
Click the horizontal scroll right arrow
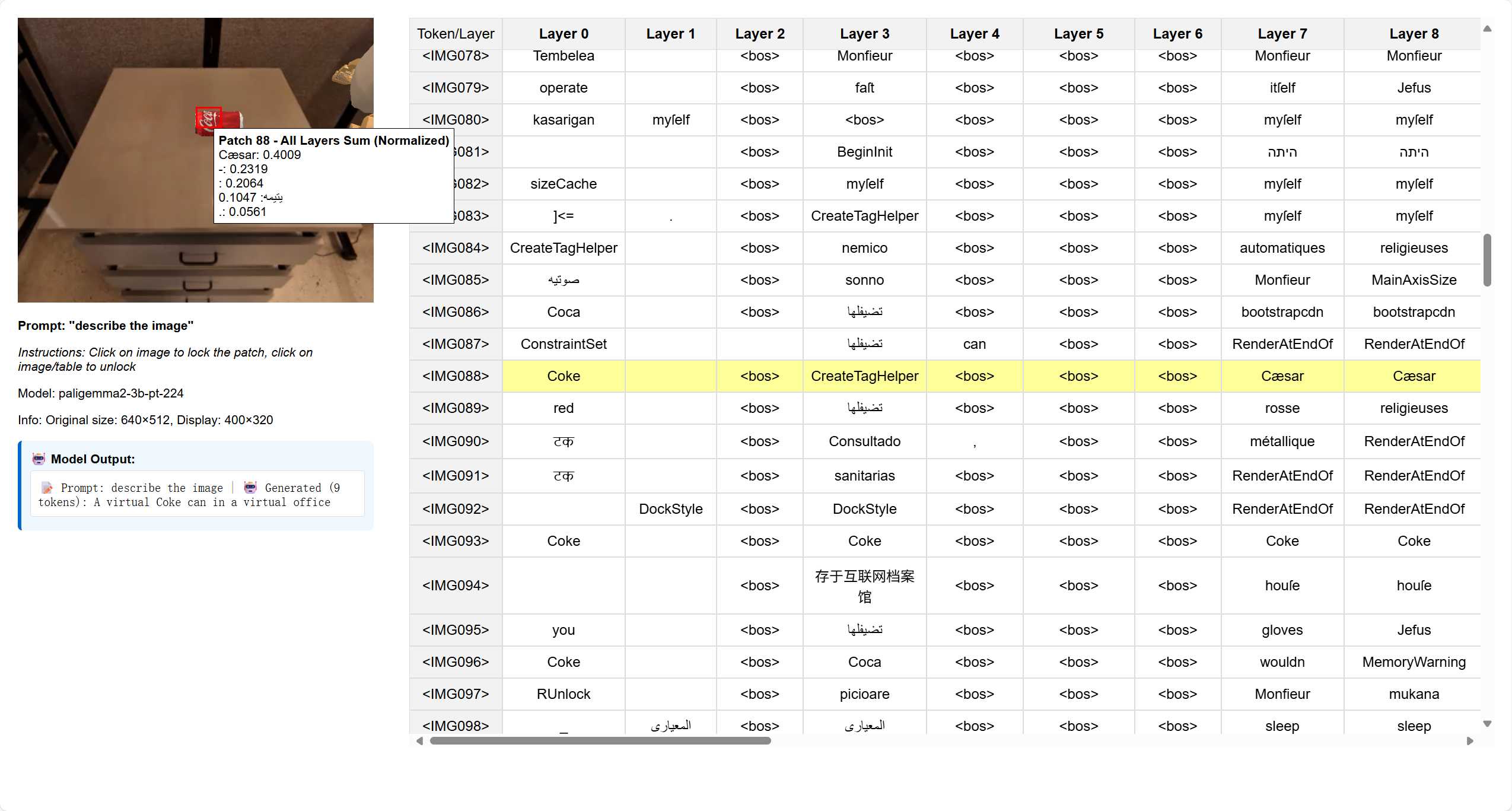click(1469, 740)
